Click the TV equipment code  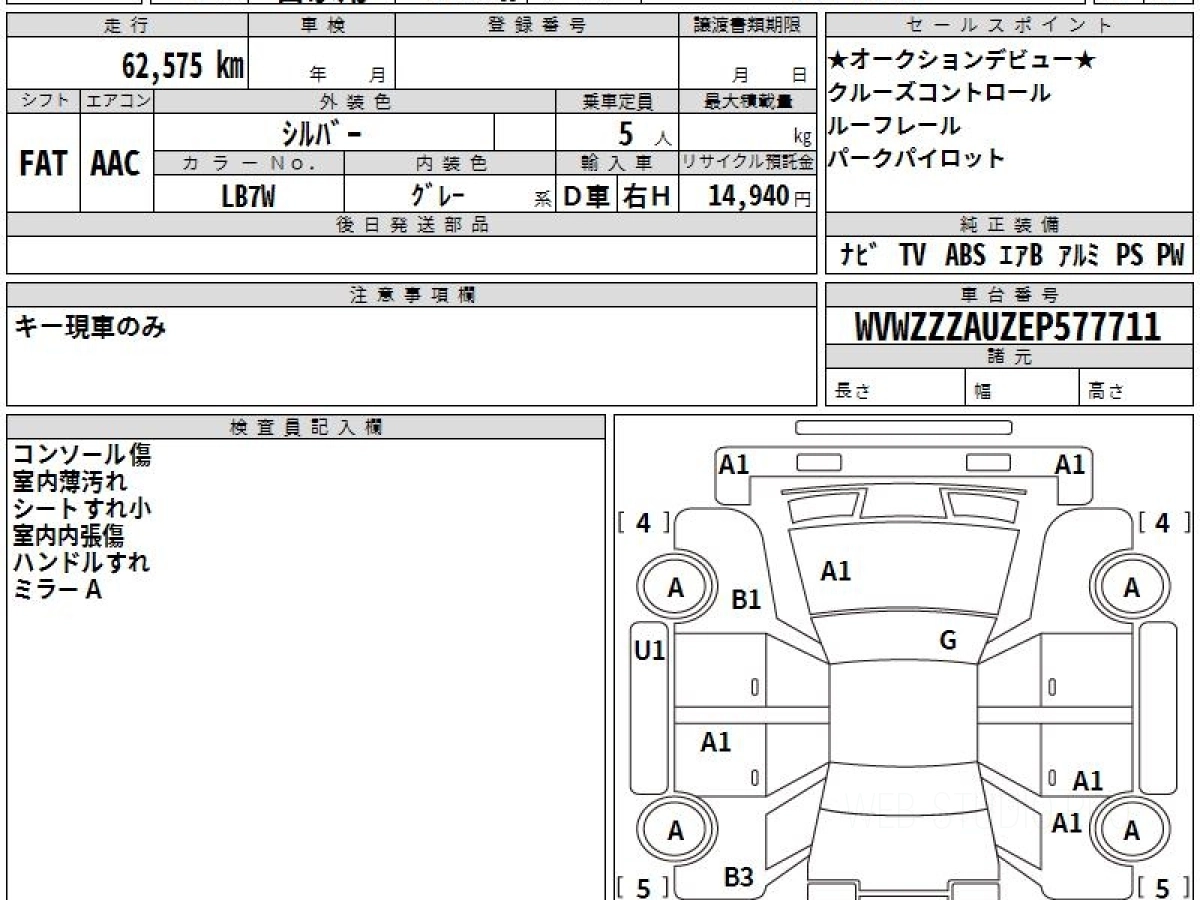click(x=912, y=255)
